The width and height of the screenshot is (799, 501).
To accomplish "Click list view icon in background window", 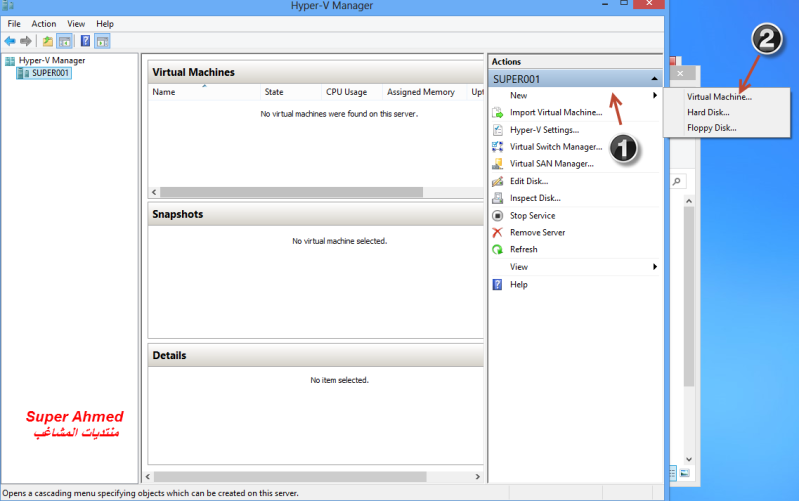I will click(x=673, y=473).
